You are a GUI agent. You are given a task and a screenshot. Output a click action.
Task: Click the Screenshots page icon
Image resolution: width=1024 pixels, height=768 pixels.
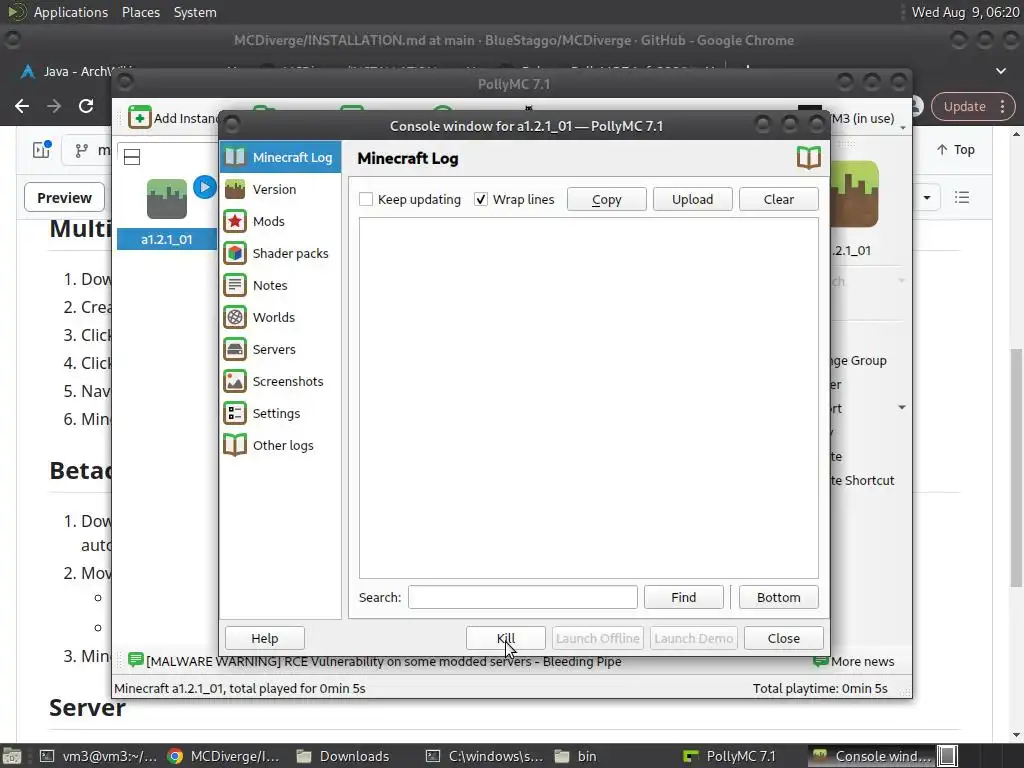point(235,381)
